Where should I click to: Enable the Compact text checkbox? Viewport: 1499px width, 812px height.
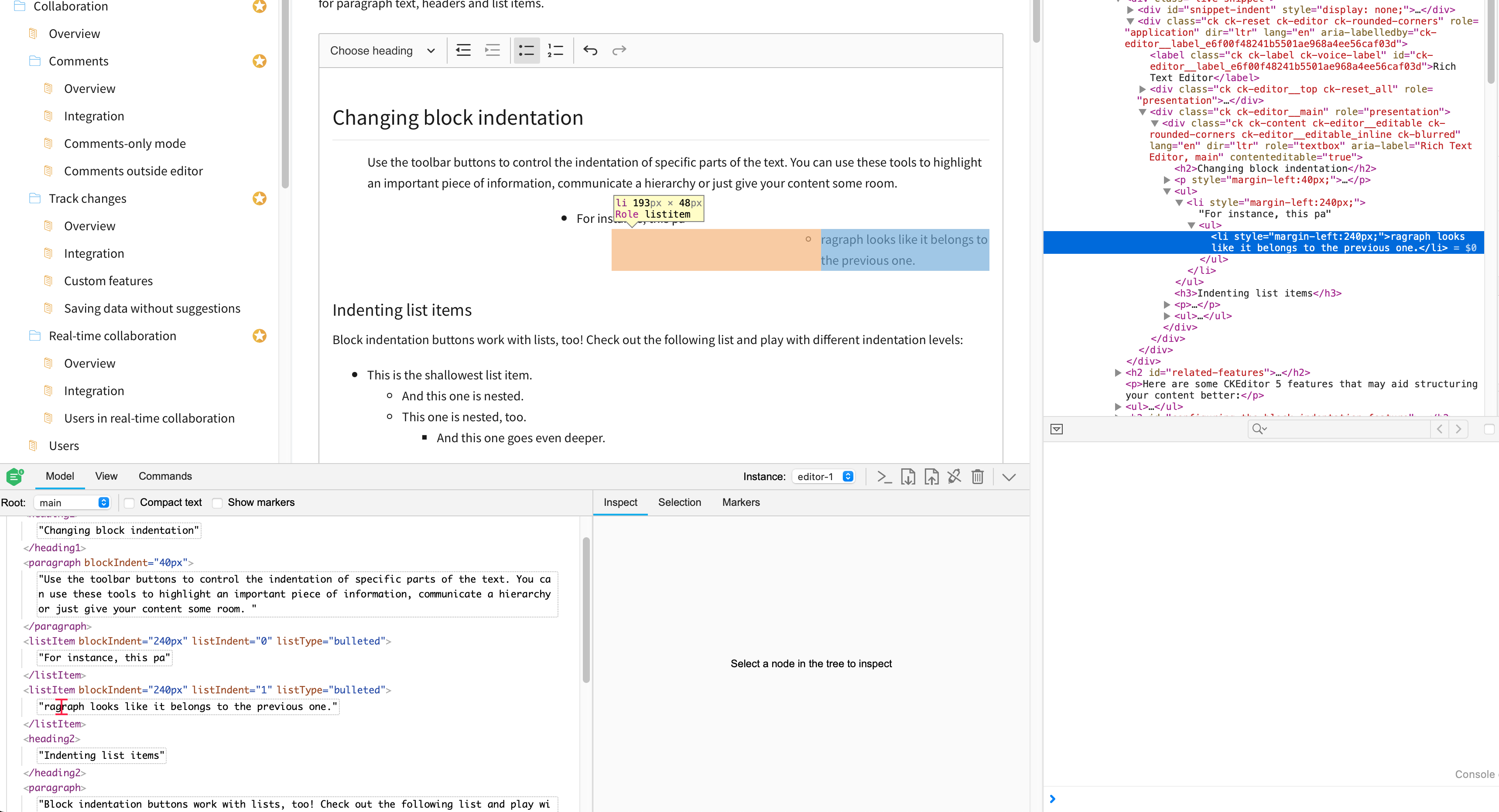pyautogui.click(x=129, y=502)
